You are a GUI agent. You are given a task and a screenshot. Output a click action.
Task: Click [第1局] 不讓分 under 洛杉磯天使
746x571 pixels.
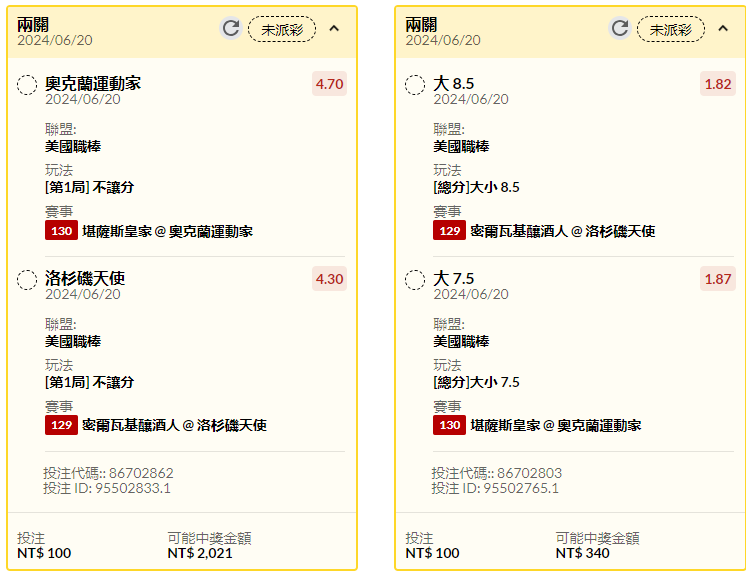point(89,382)
